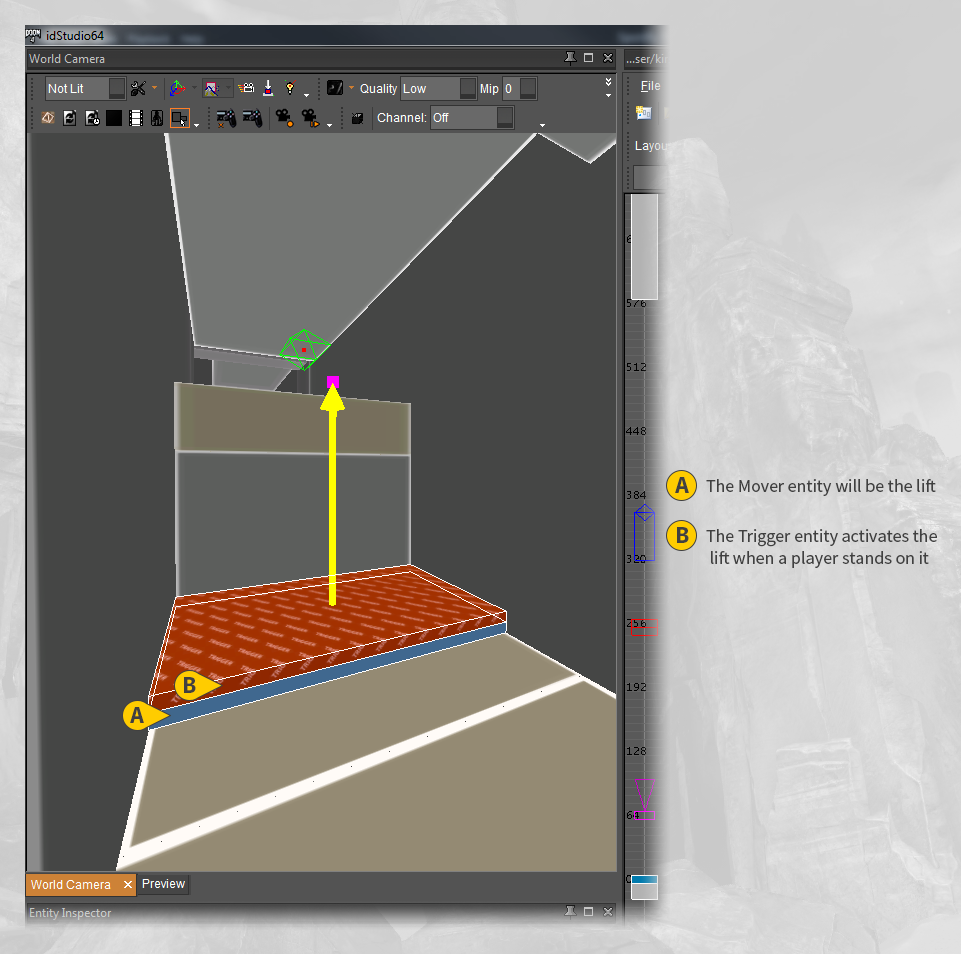Open the File menu in right panel
This screenshot has width=961, height=954.
click(650, 86)
